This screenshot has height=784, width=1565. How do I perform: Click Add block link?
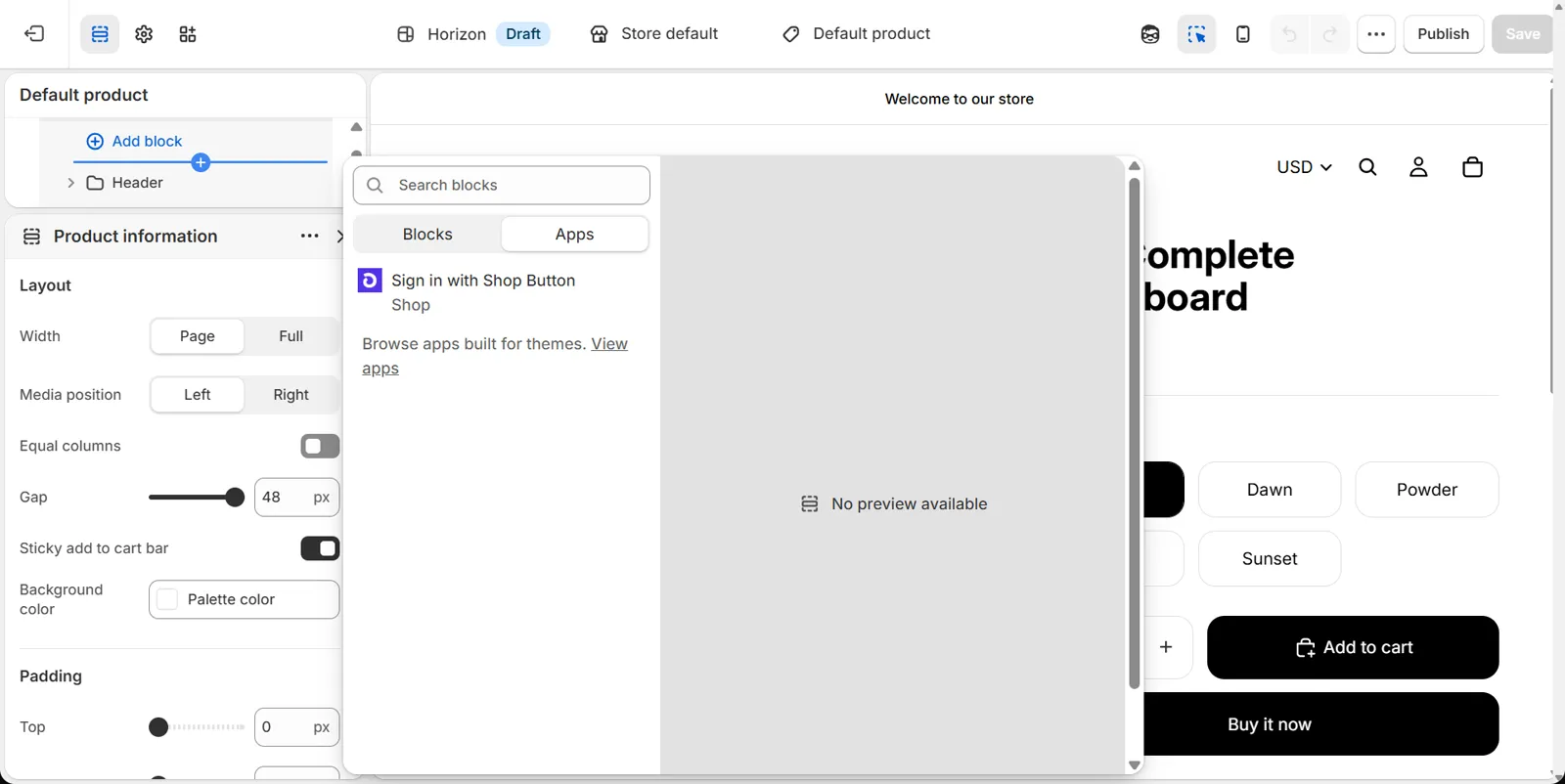pos(135,141)
